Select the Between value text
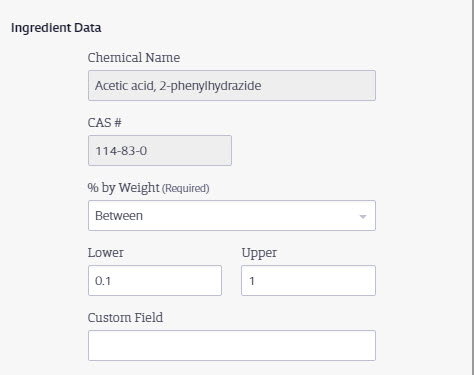Image resolution: width=474 pixels, height=375 pixels. 119,216
